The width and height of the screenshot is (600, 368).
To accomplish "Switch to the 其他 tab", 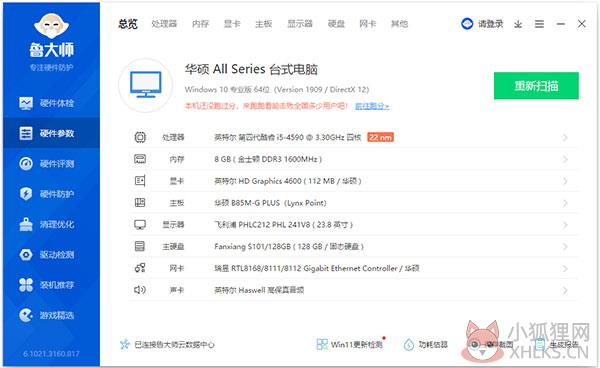I will (x=399, y=24).
